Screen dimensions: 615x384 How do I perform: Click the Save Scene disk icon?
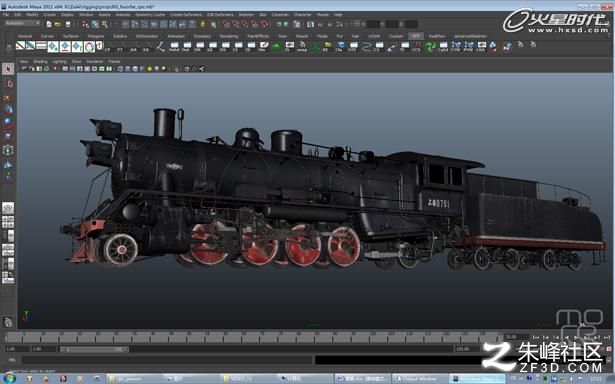(x=67, y=24)
